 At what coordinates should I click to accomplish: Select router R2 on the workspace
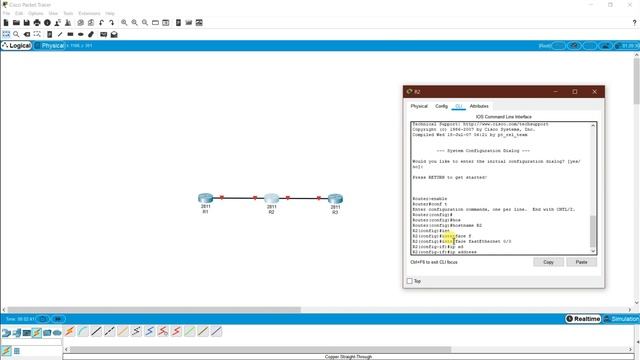[271, 199]
